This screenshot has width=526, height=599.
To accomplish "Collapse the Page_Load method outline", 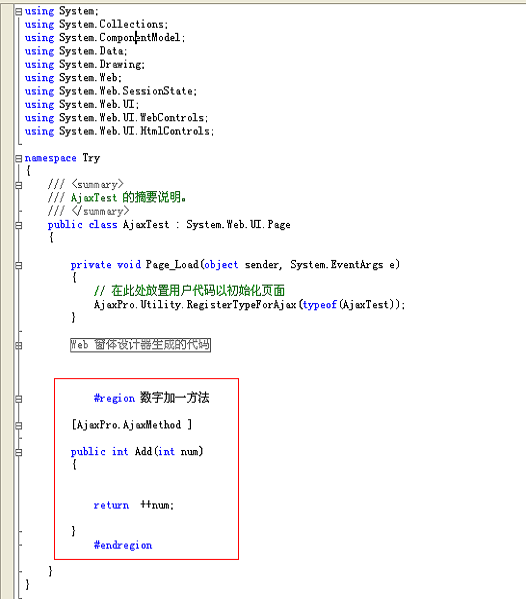I will [x=18, y=265].
